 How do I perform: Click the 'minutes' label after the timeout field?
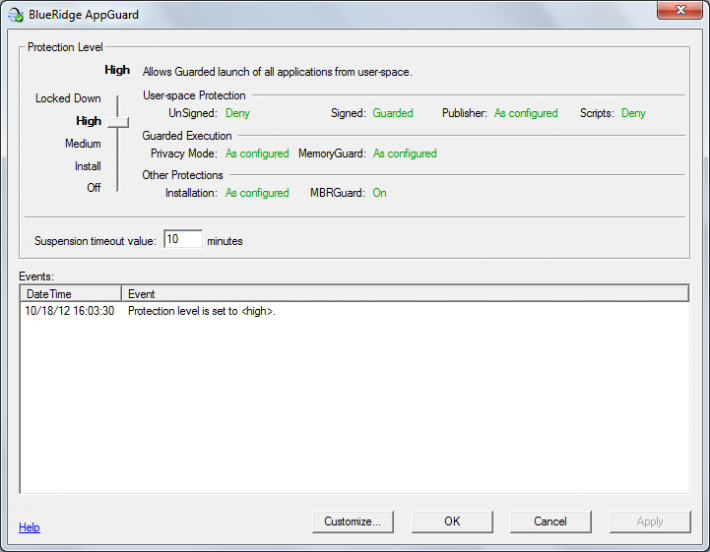(225, 241)
